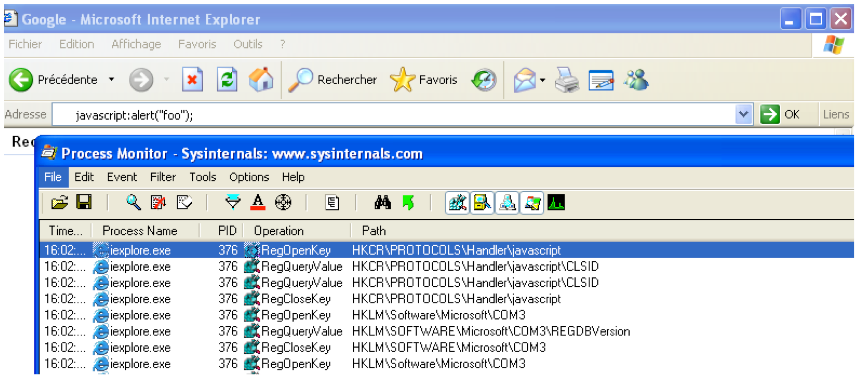Click the green OK go button
This screenshot has width=865, height=386.
point(779,114)
